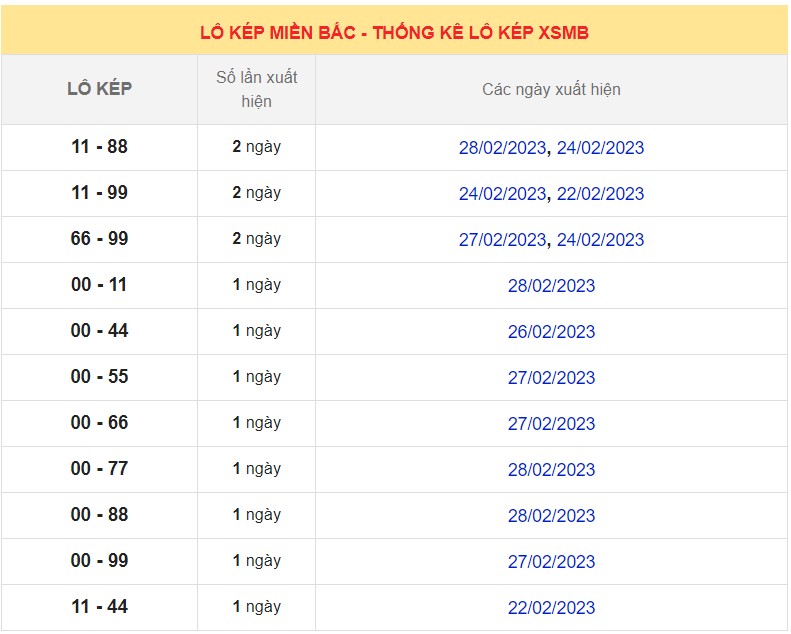Open the 28/02/2023 link in row 11 - 88
The width and height of the screenshot is (791, 634).
(502, 148)
